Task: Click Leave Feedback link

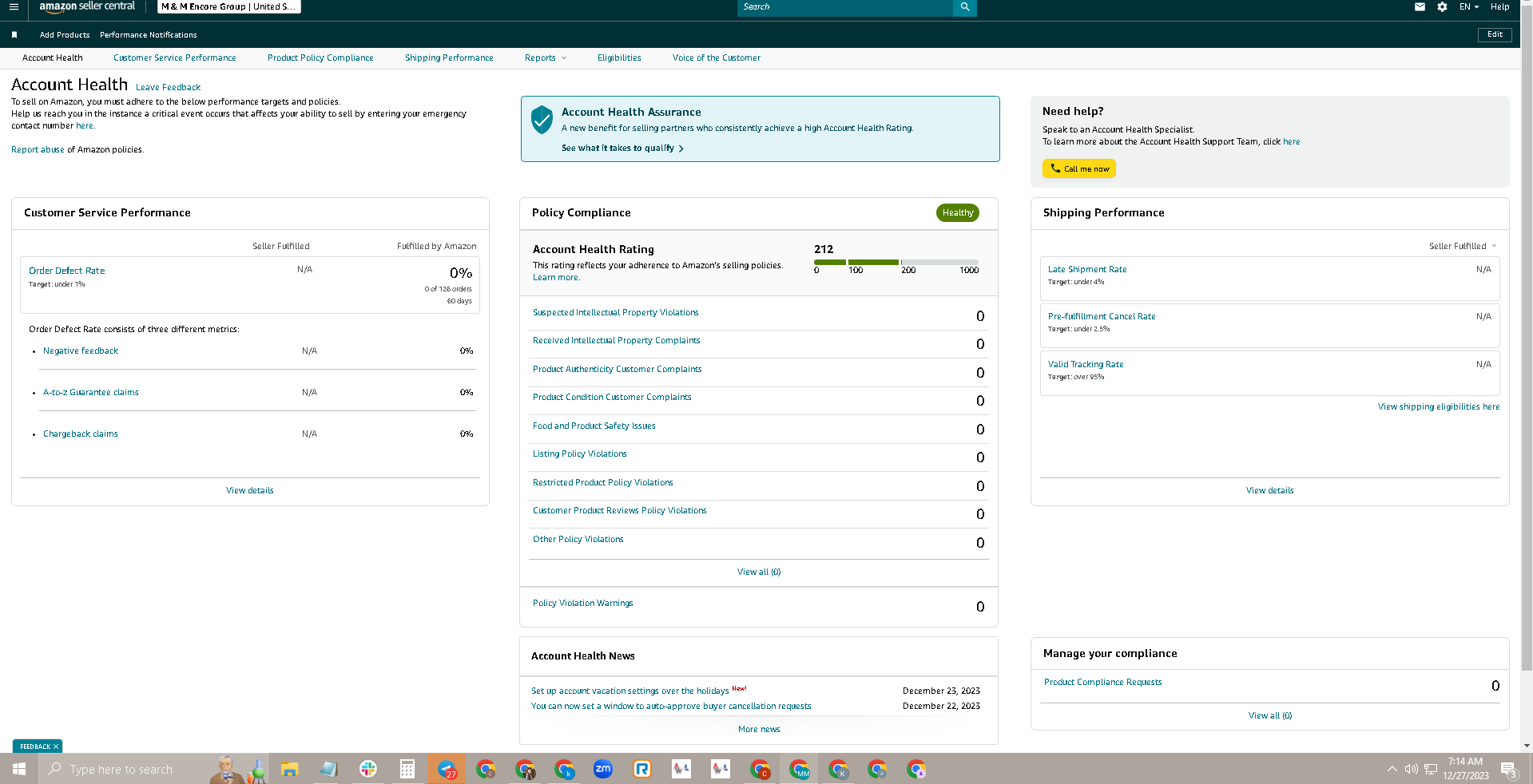Action: click(x=168, y=88)
